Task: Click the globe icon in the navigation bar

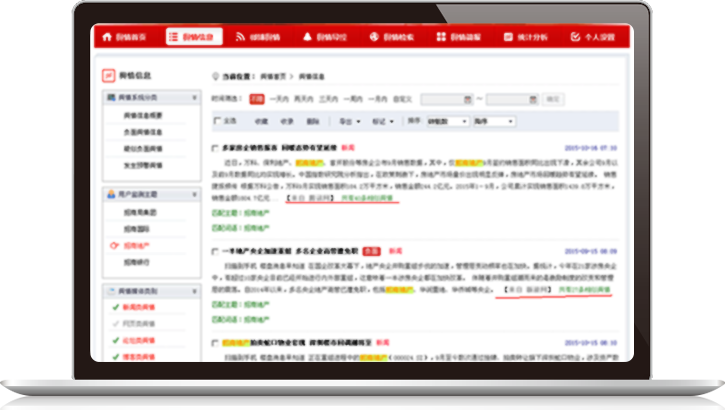Action: point(374,37)
